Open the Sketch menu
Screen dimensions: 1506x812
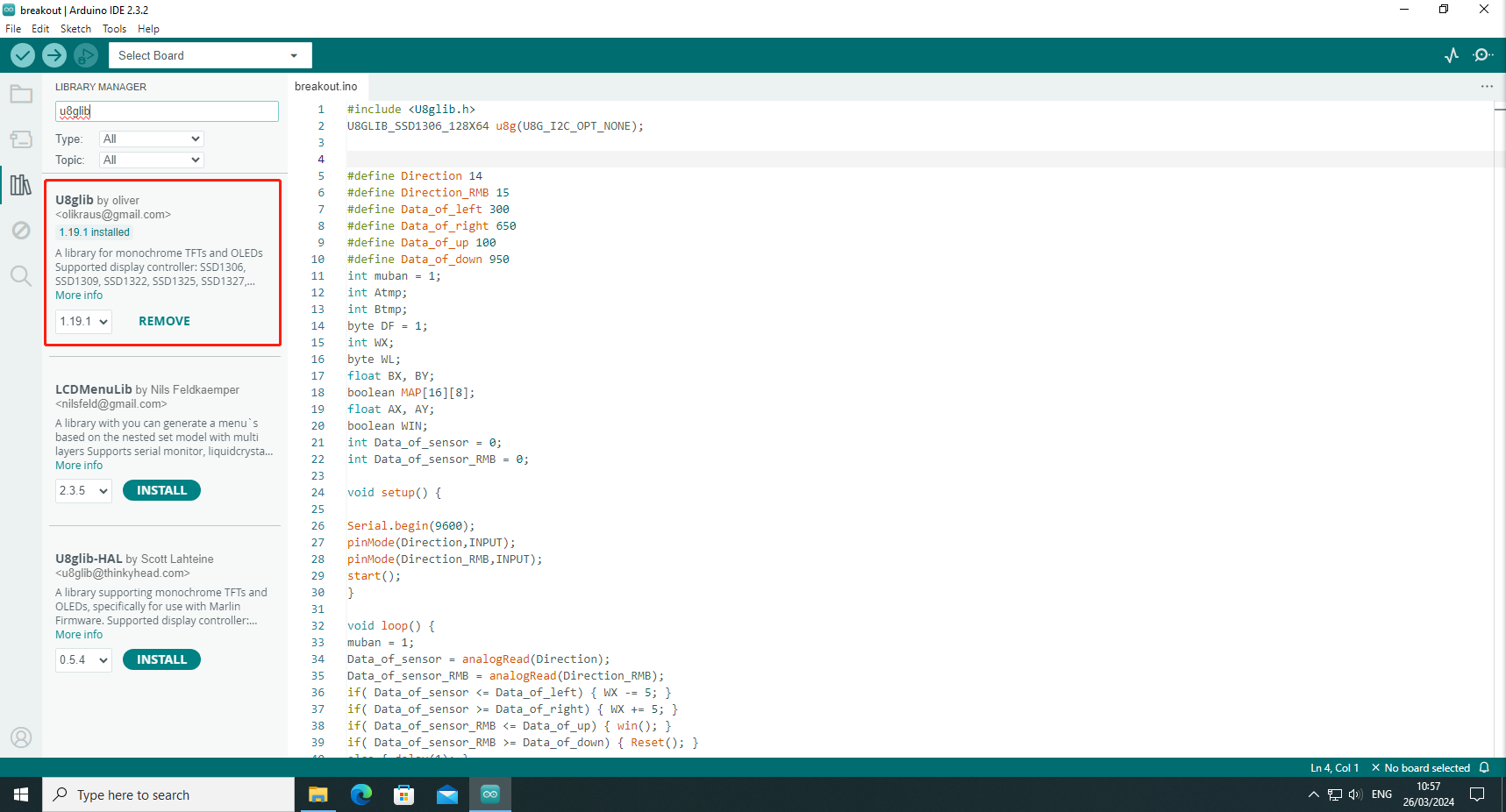coord(75,29)
